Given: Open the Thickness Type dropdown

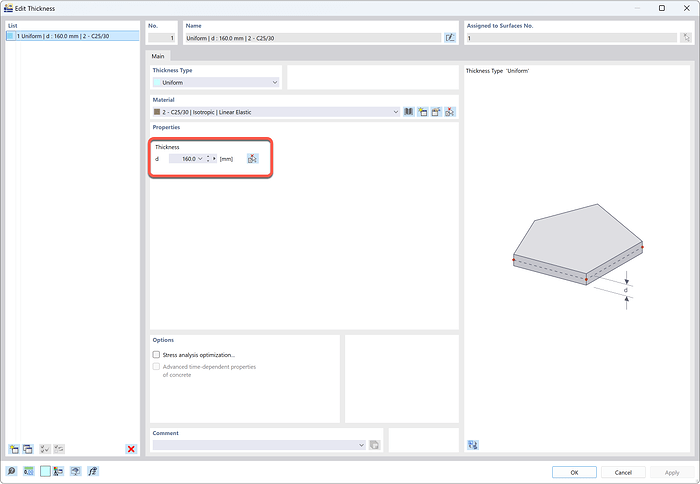Looking at the screenshot, I should coord(275,83).
